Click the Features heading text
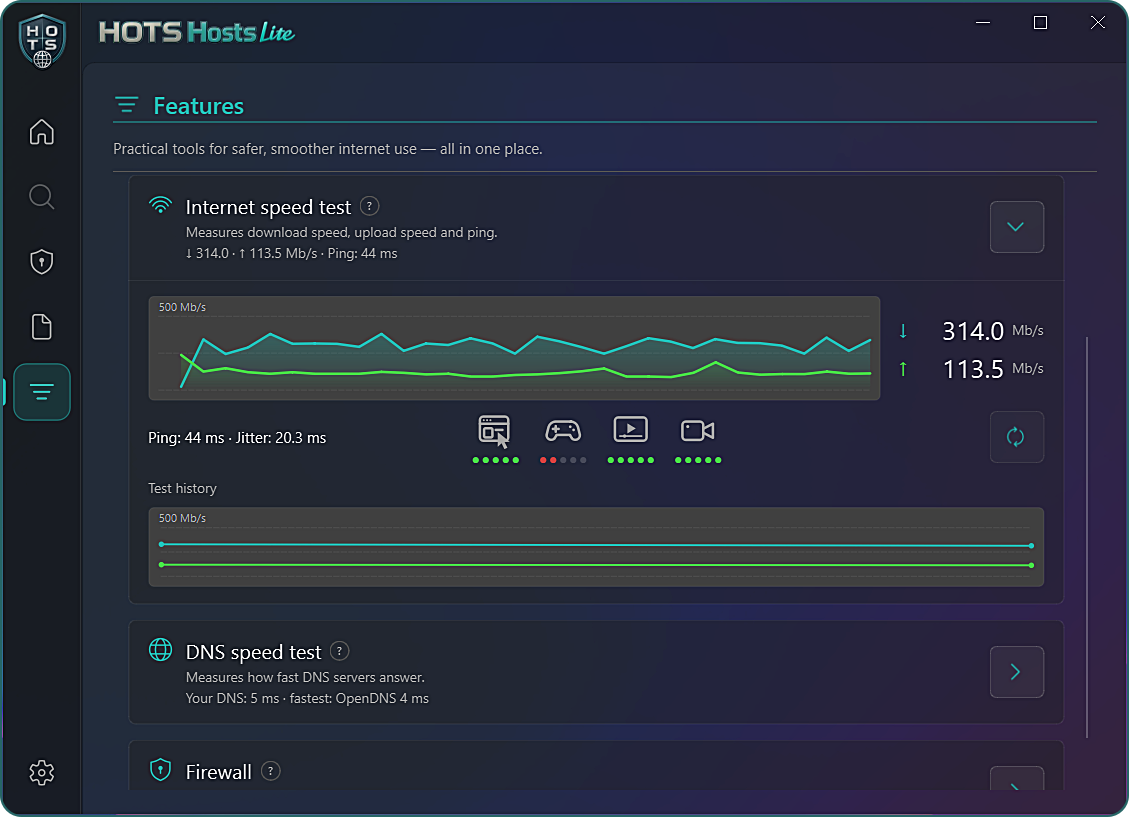Screen dimensions: 1129x817 click(199, 106)
